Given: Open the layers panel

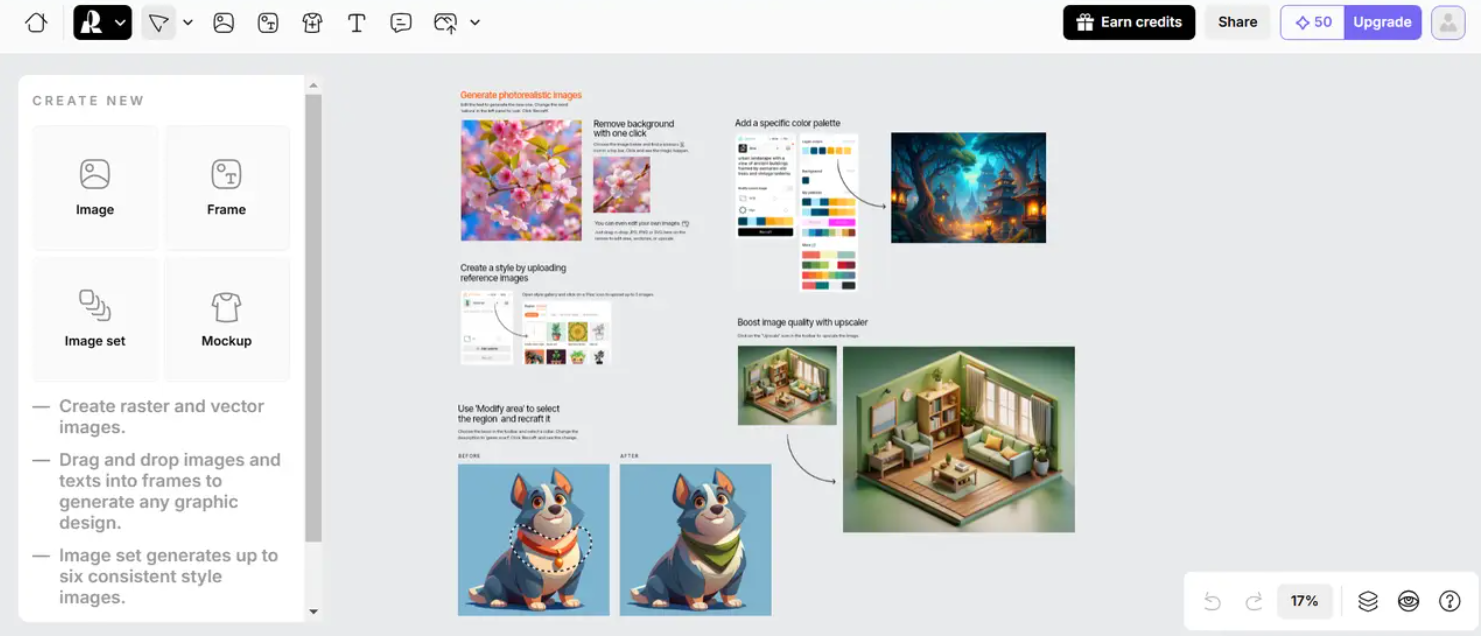Looking at the screenshot, I should pyautogui.click(x=1368, y=601).
